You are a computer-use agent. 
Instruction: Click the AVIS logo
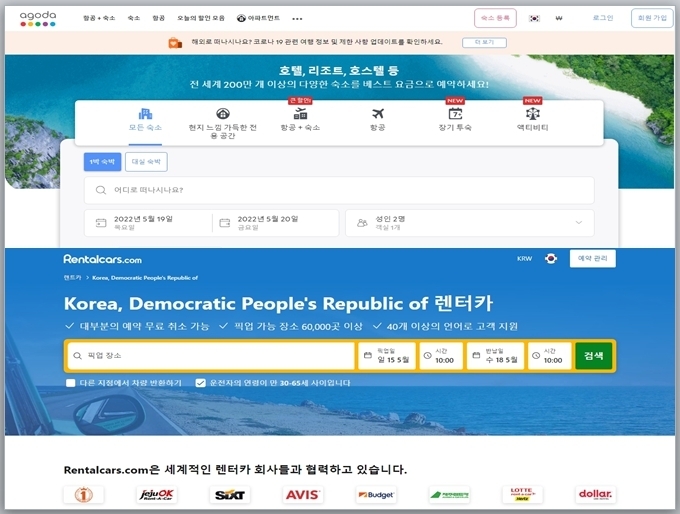303,494
